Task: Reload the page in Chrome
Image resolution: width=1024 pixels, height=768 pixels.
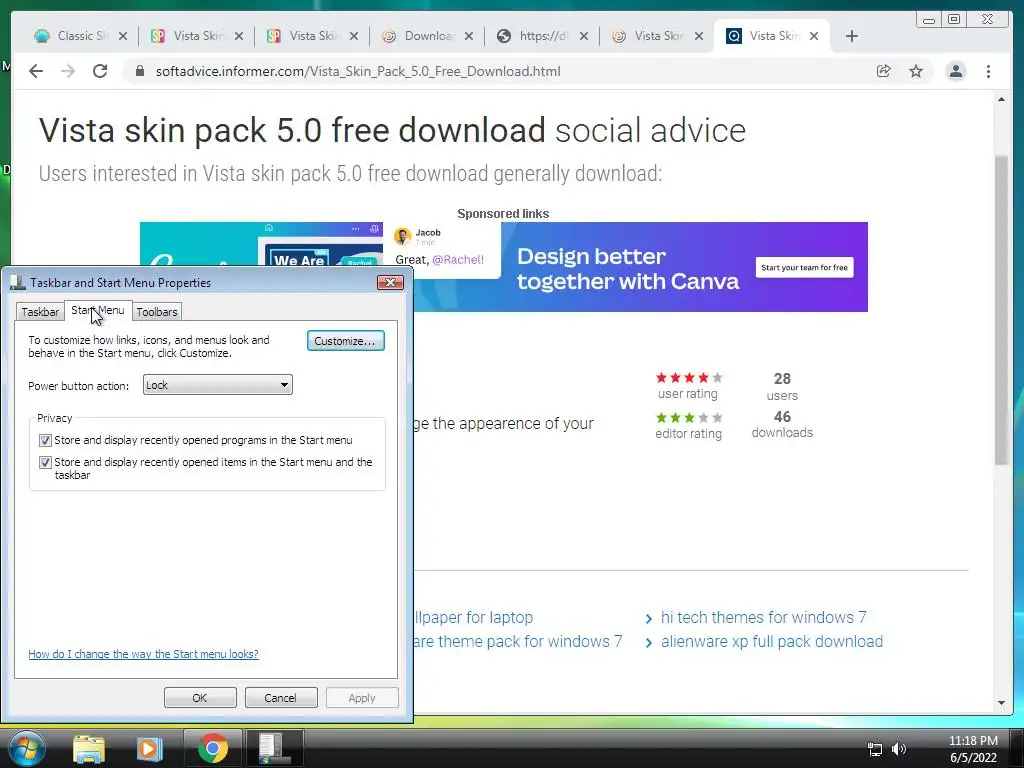Action: (x=100, y=71)
